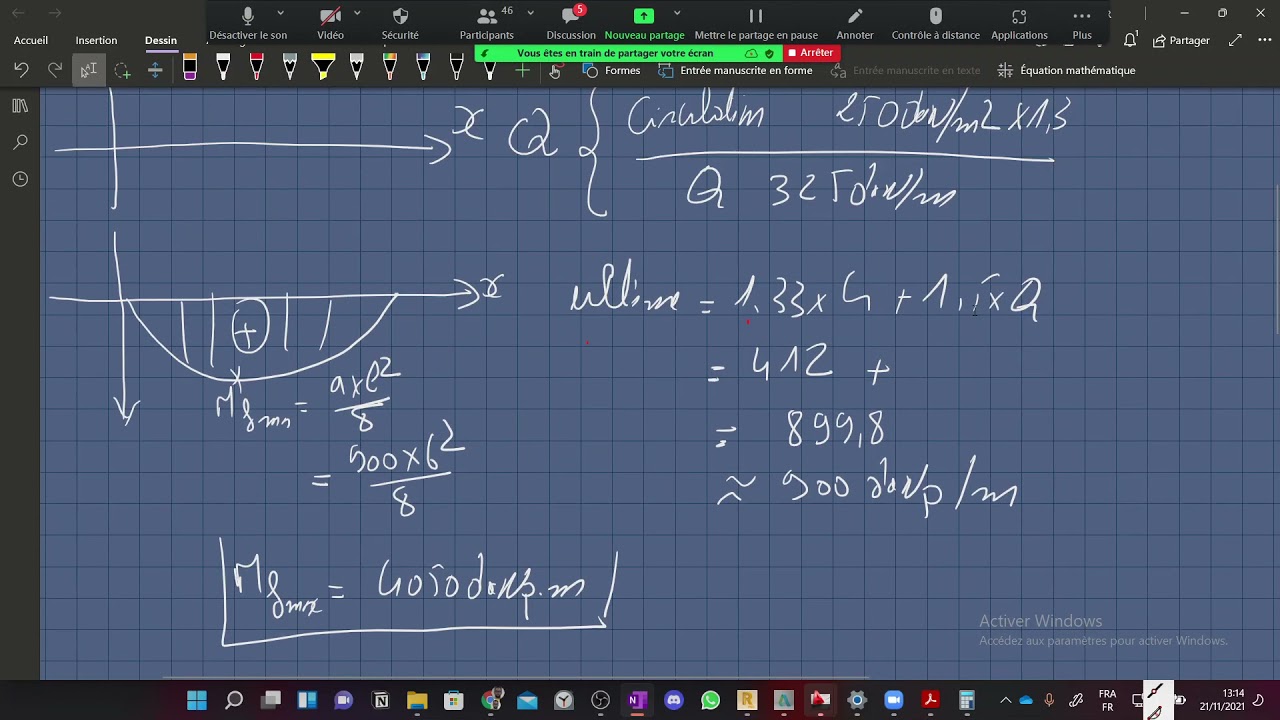
Task: Select the first white pen after eraser
Action: click(x=223, y=68)
